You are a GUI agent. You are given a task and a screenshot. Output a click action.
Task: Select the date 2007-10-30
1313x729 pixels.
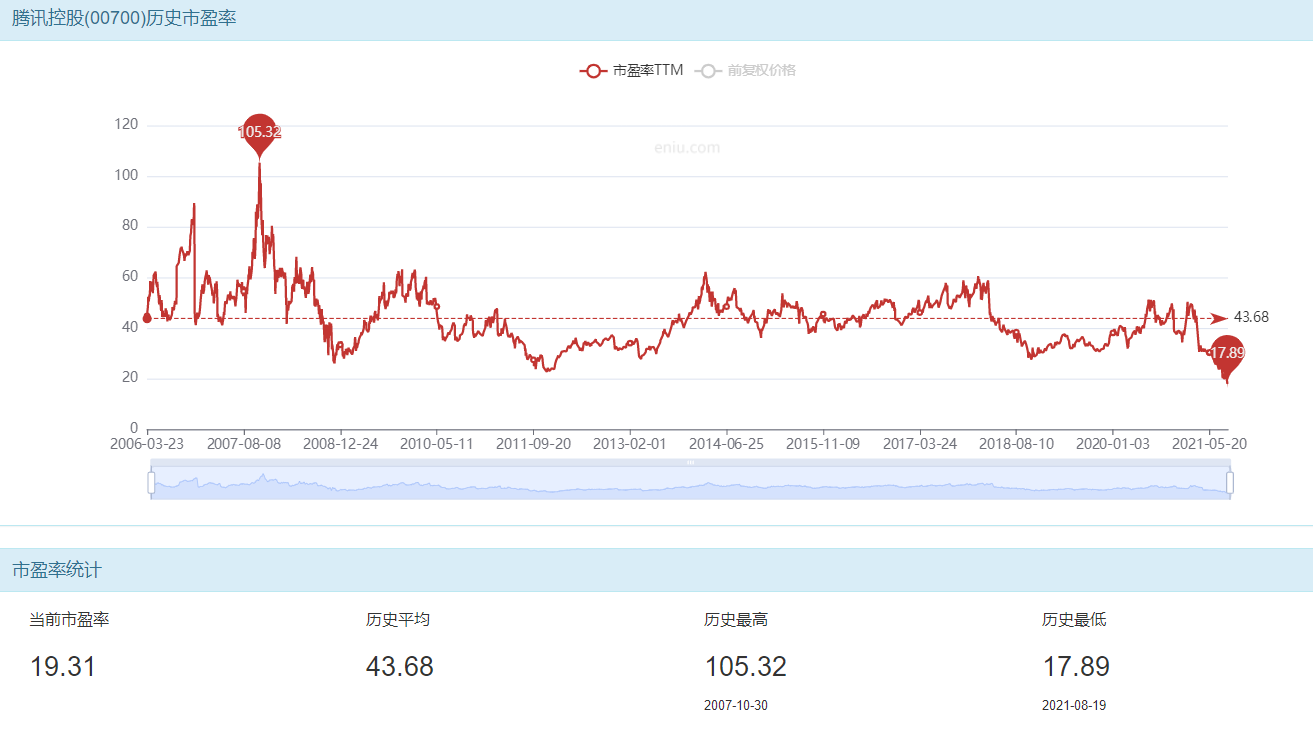736,705
